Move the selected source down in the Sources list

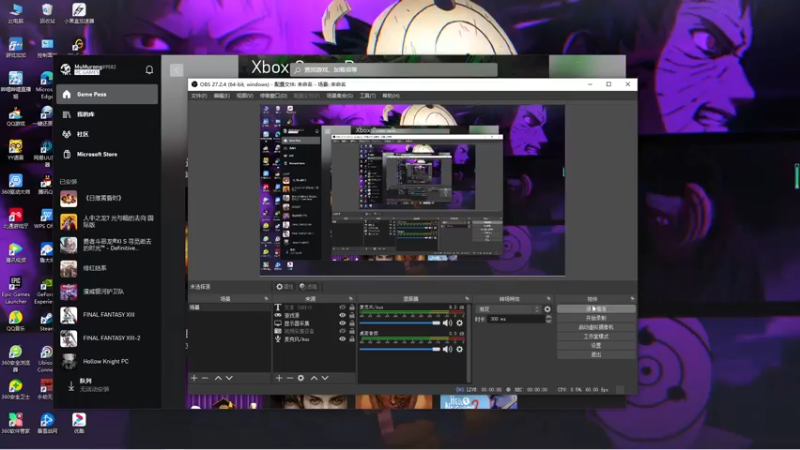pyautogui.click(x=325, y=378)
